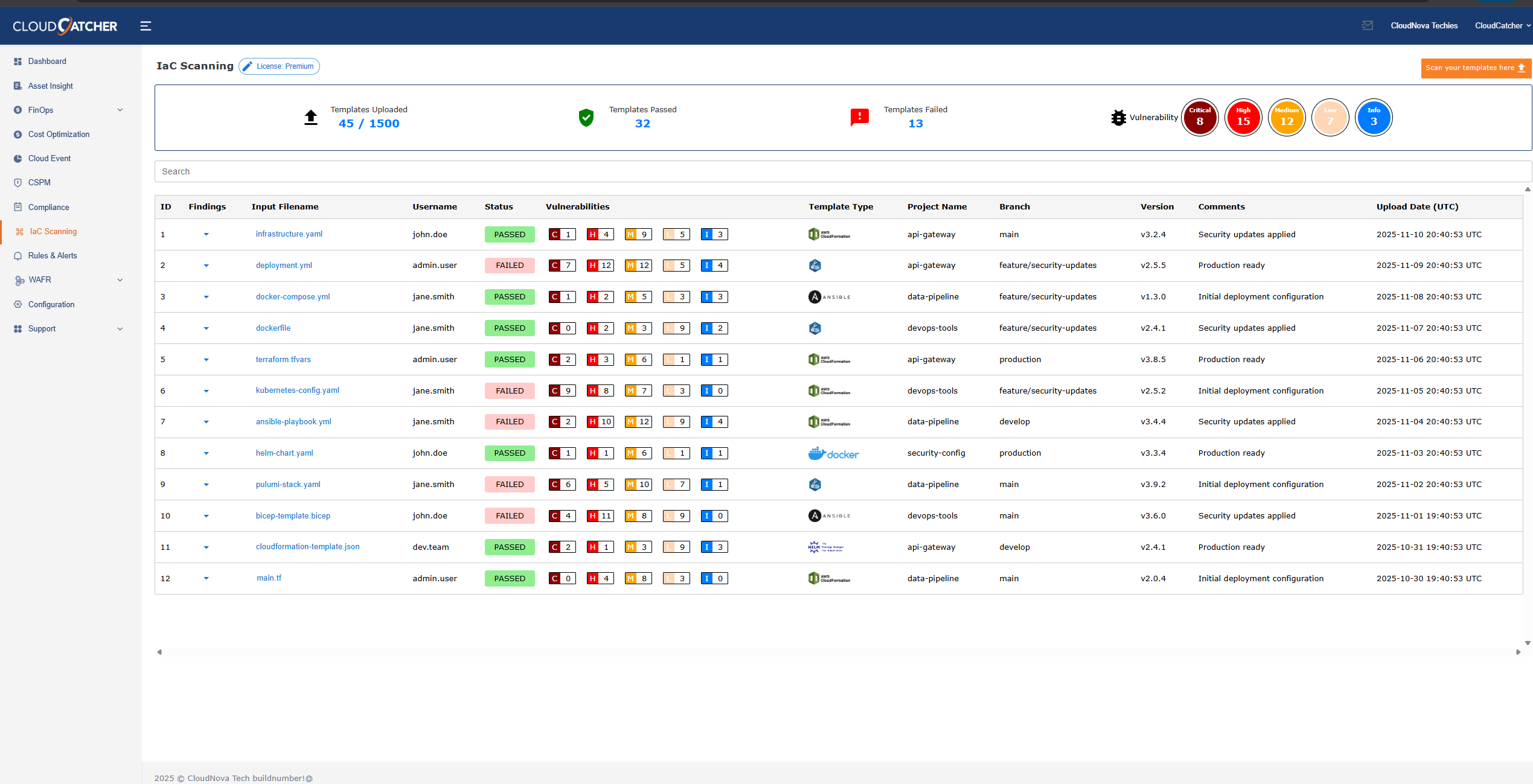Click the CSPM shield icon in sidebar

pos(18,183)
